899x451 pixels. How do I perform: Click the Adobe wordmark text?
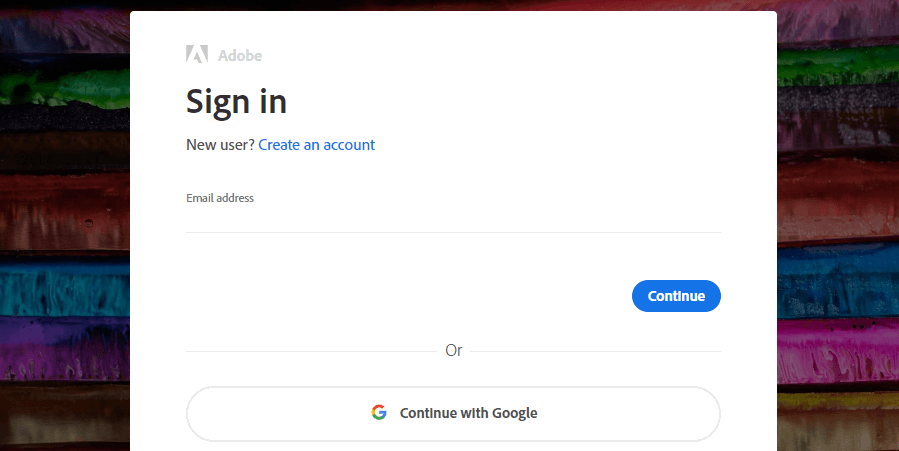point(240,56)
